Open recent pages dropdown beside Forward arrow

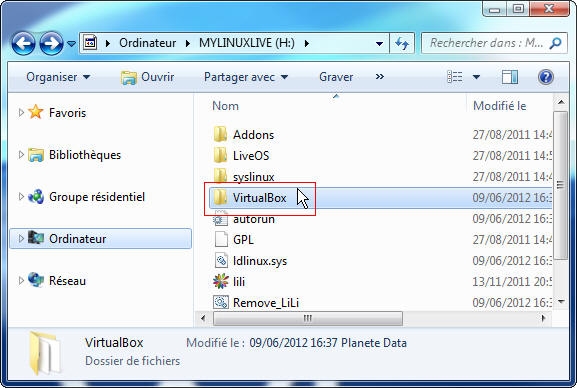click(71, 44)
